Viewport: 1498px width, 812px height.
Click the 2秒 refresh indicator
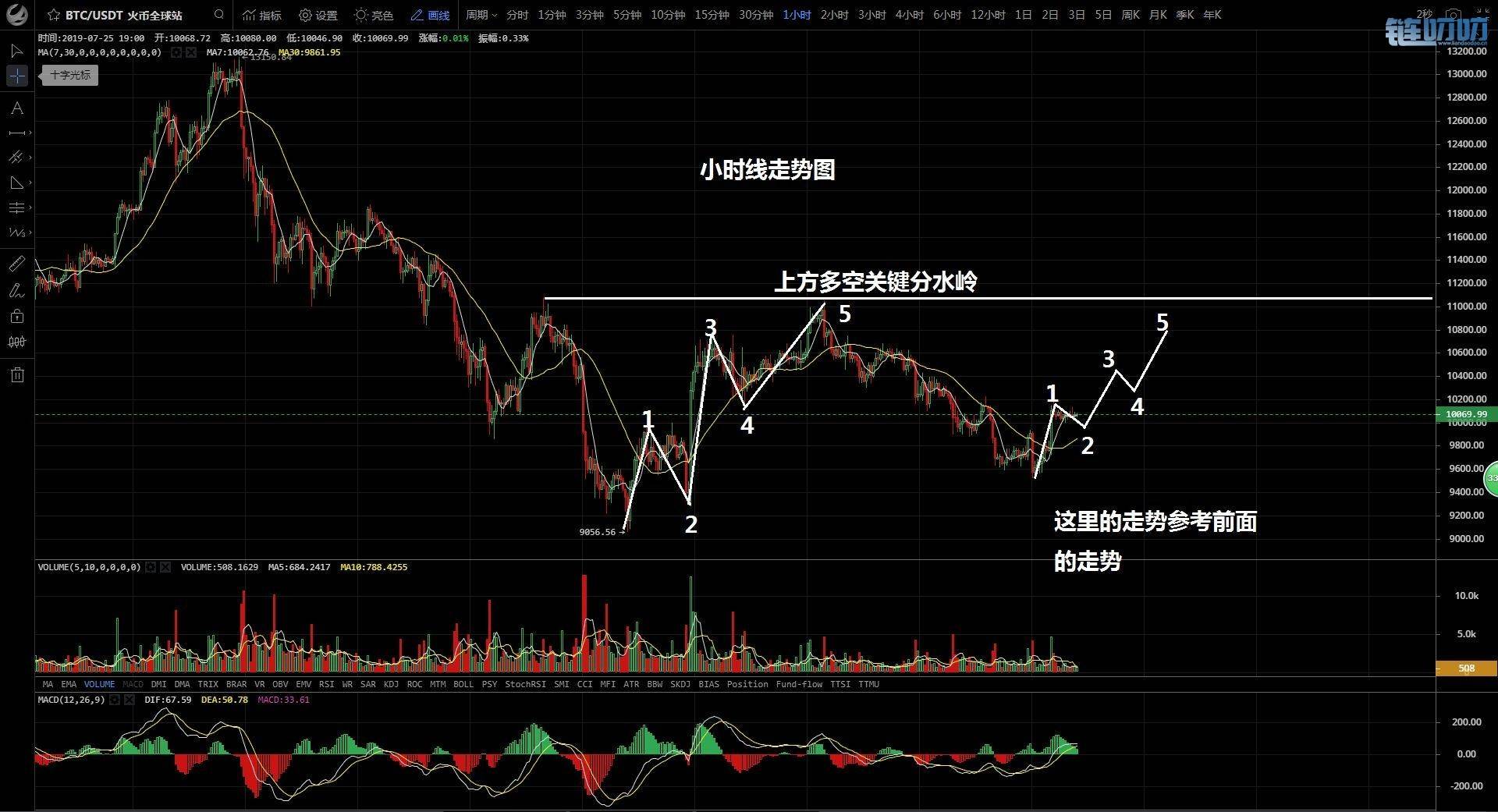tap(1424, 15)
